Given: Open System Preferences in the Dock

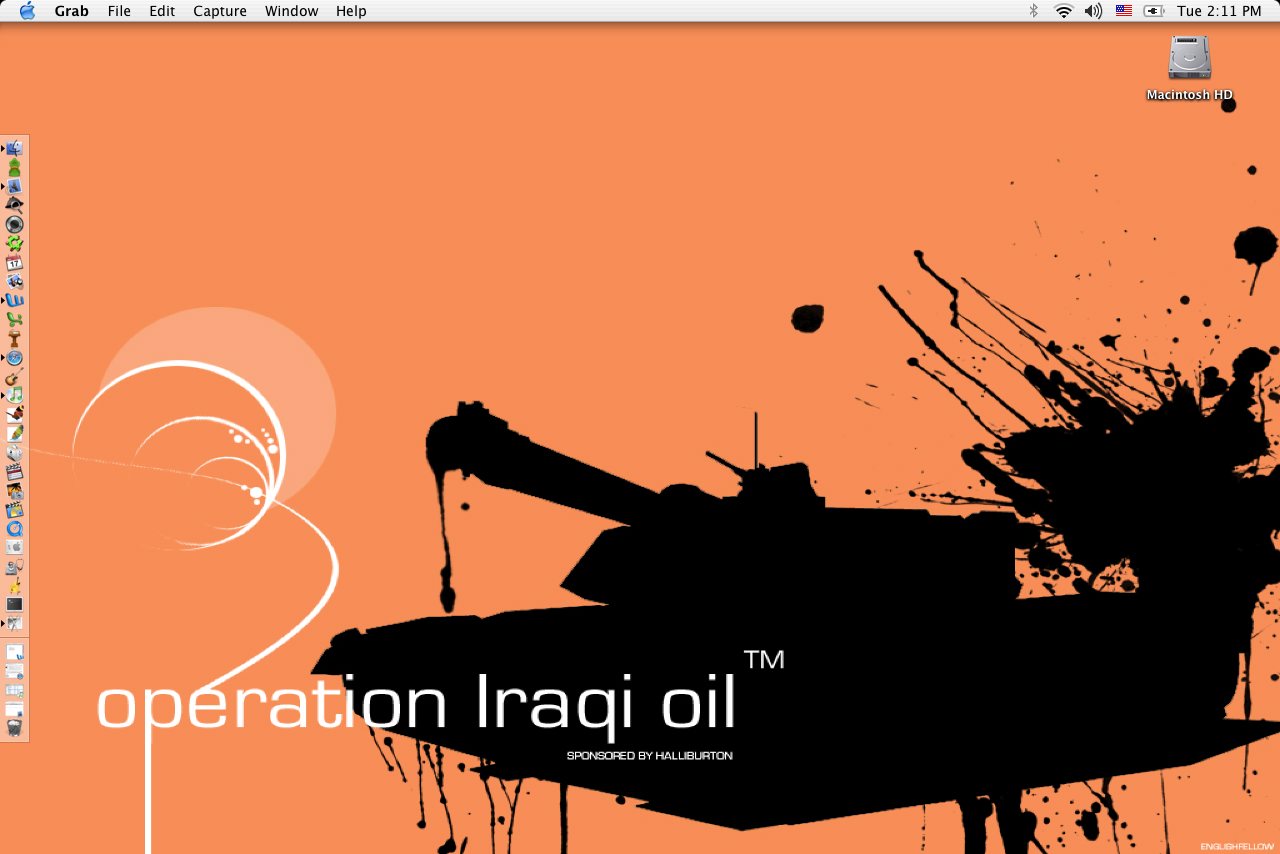Looking at the screenshot, I should (x=14, y=547).
